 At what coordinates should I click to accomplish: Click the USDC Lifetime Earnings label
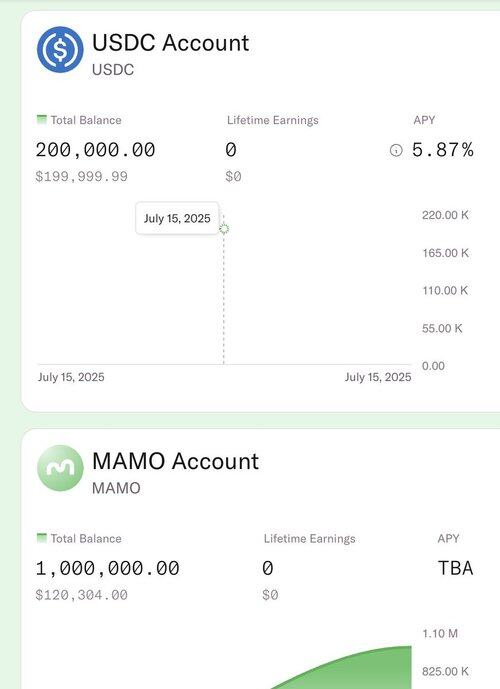coord(273,120)
